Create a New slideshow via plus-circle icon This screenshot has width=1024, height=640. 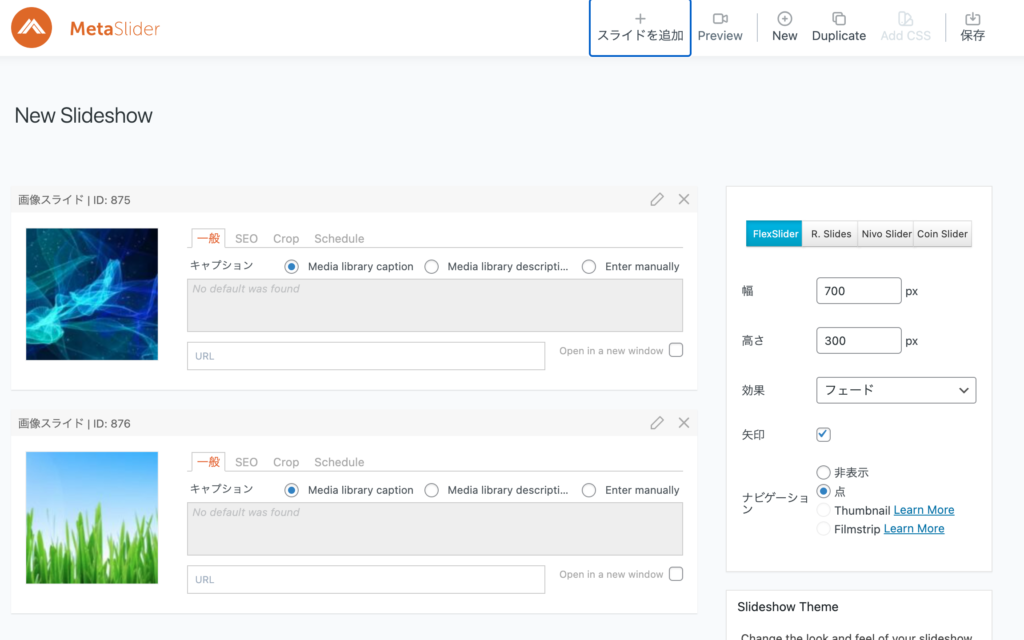(784, 19)
